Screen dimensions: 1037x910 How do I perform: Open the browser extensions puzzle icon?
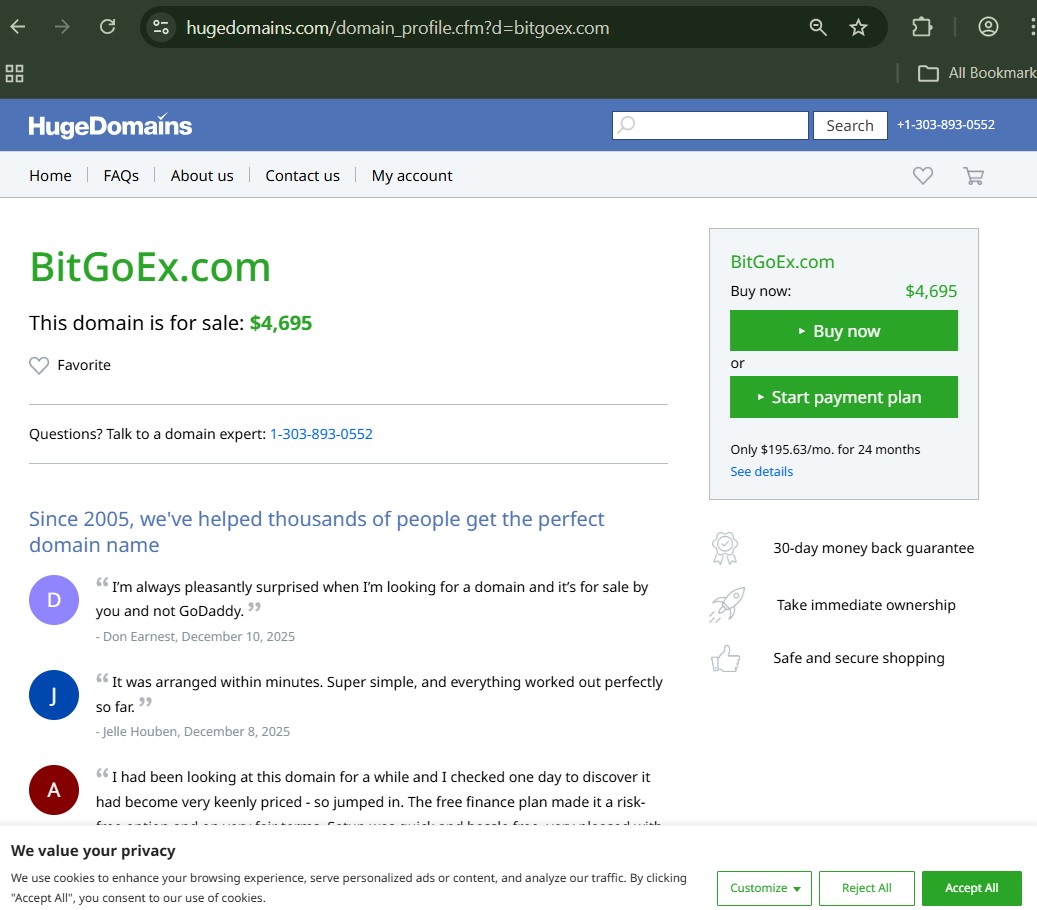pyautogui.click(x=922, y=27)
